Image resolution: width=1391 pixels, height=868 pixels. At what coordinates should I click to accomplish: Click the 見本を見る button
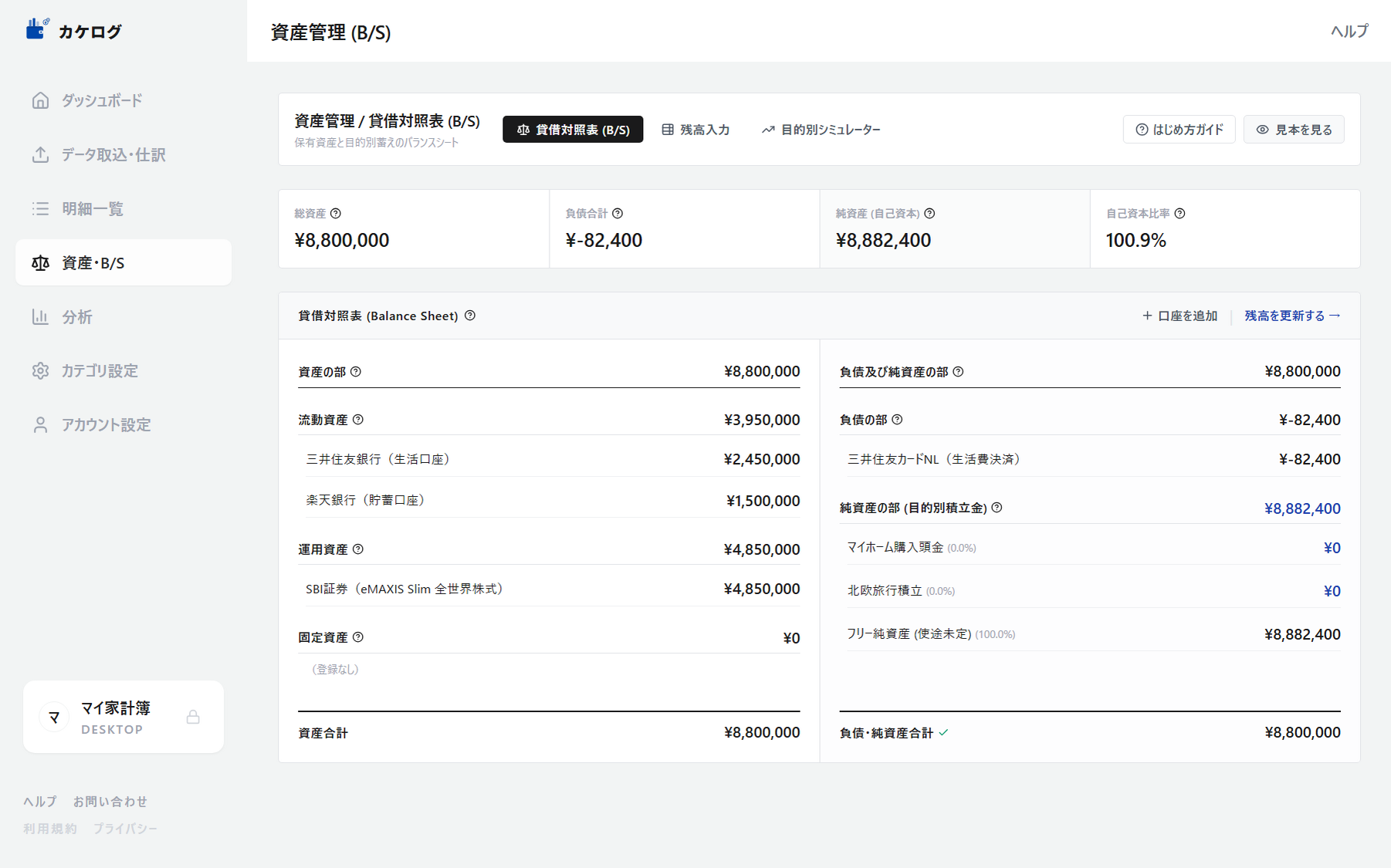coord(1294,130)
